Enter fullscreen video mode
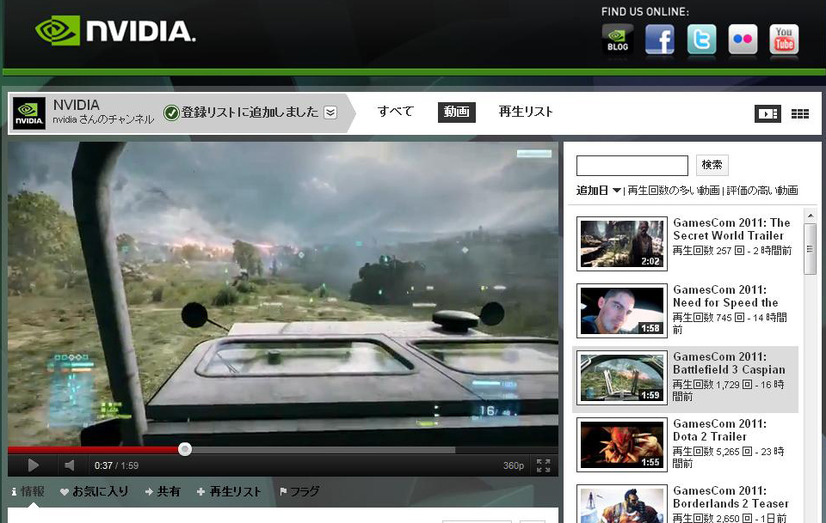 pyautogui.click(x=543, y=465)
